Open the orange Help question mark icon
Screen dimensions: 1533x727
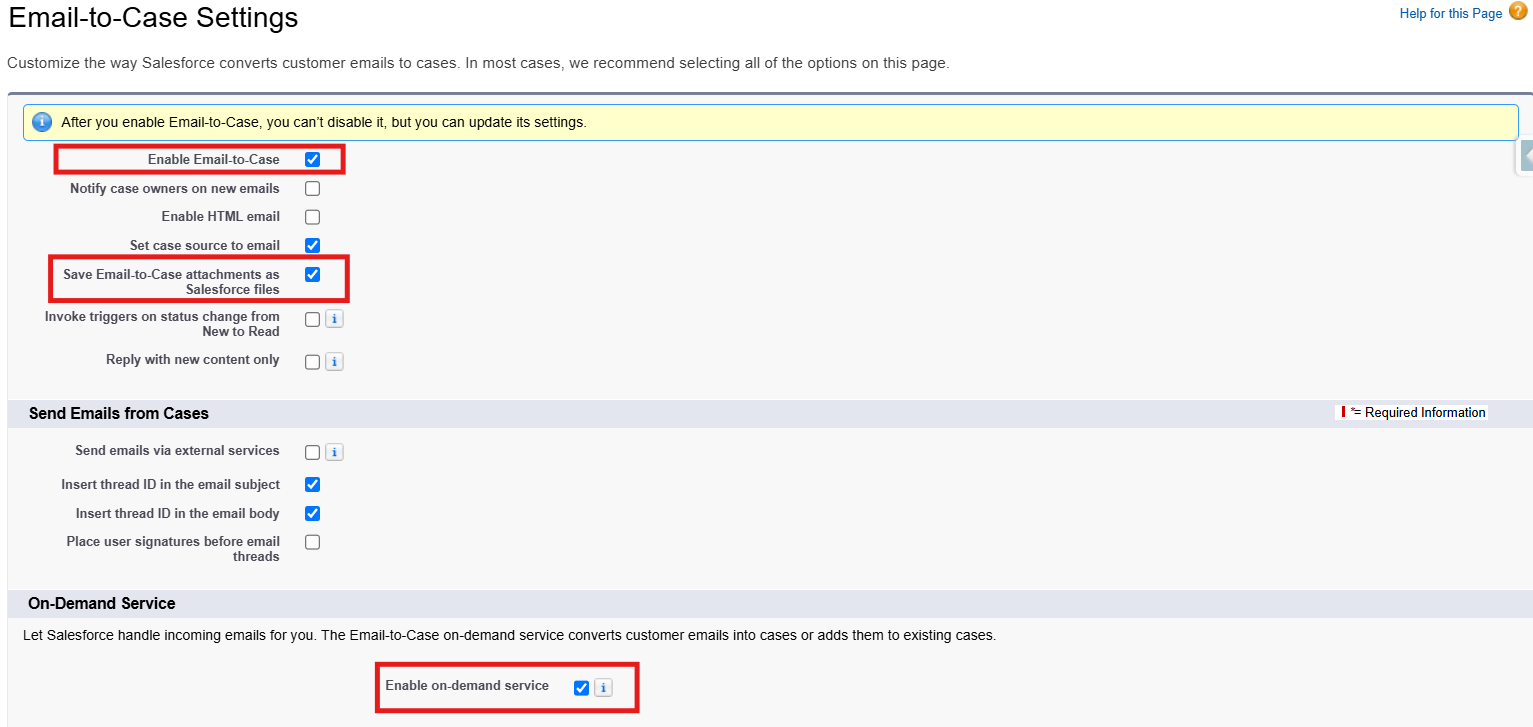tap(1517, 12)
